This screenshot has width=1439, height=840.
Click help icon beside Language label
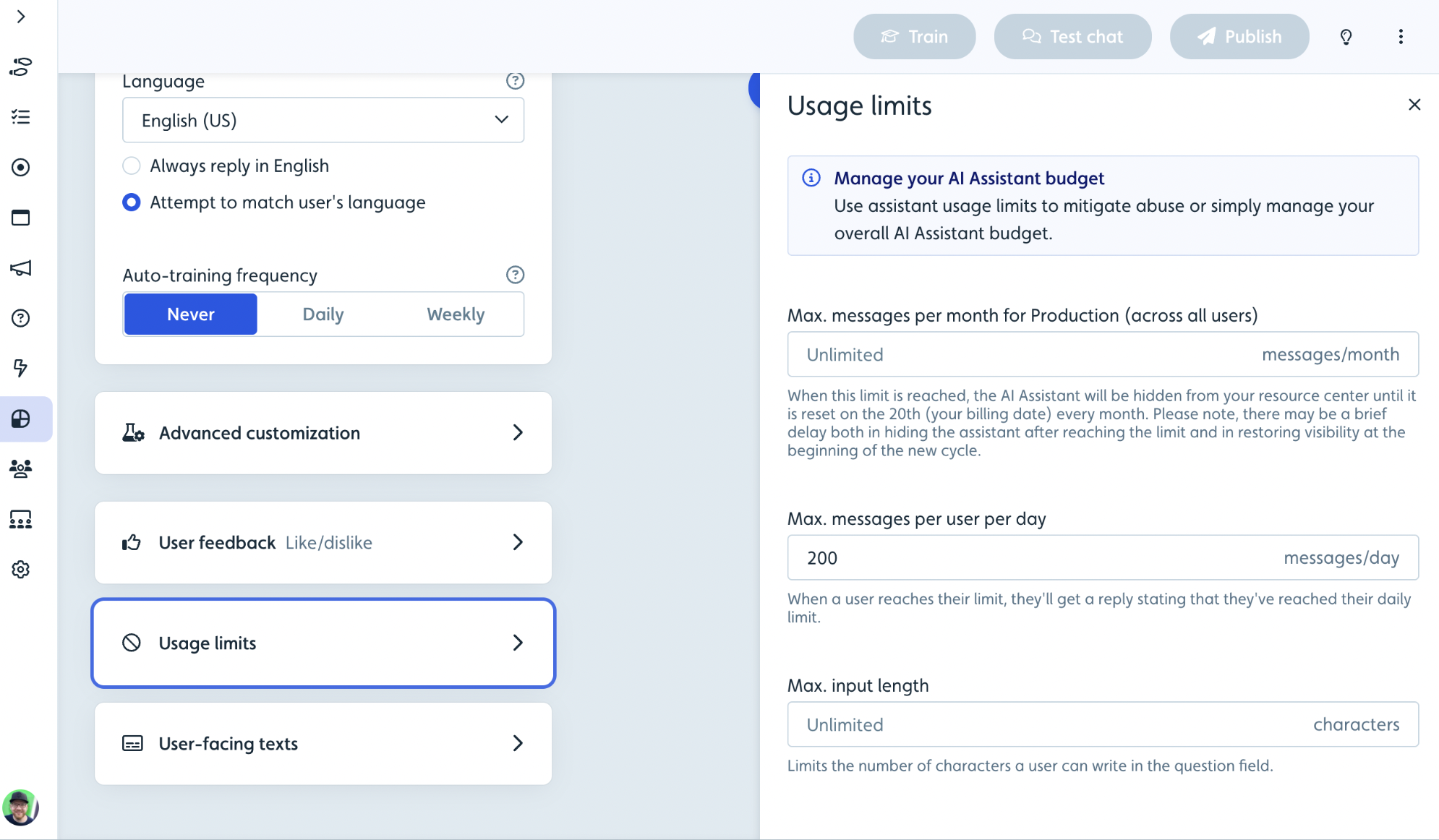click(x=515, y=81)
